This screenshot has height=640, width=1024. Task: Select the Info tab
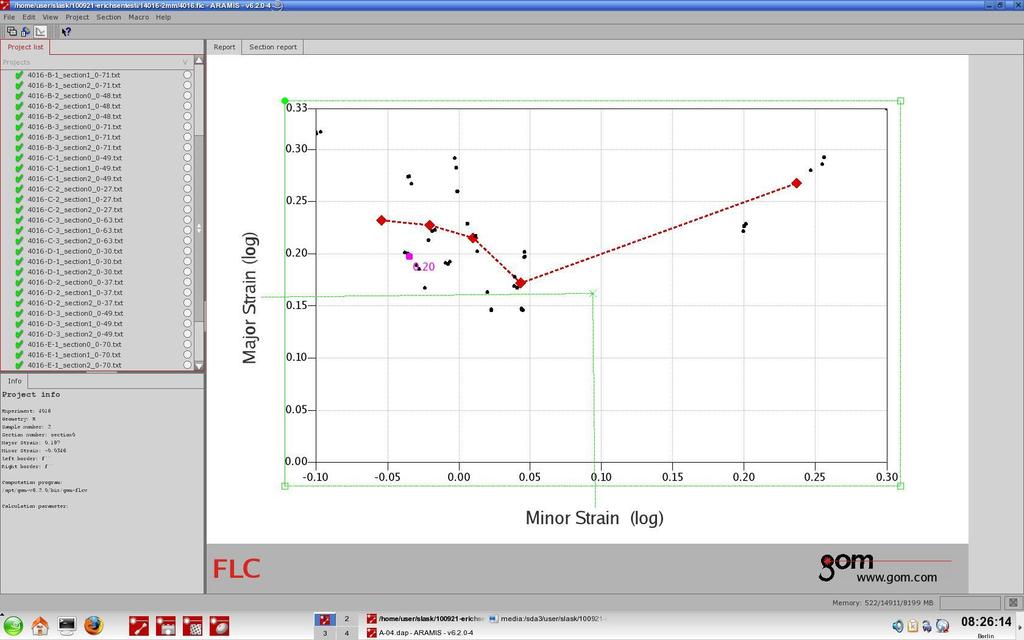pyautogui.click(x=14, y=381)
